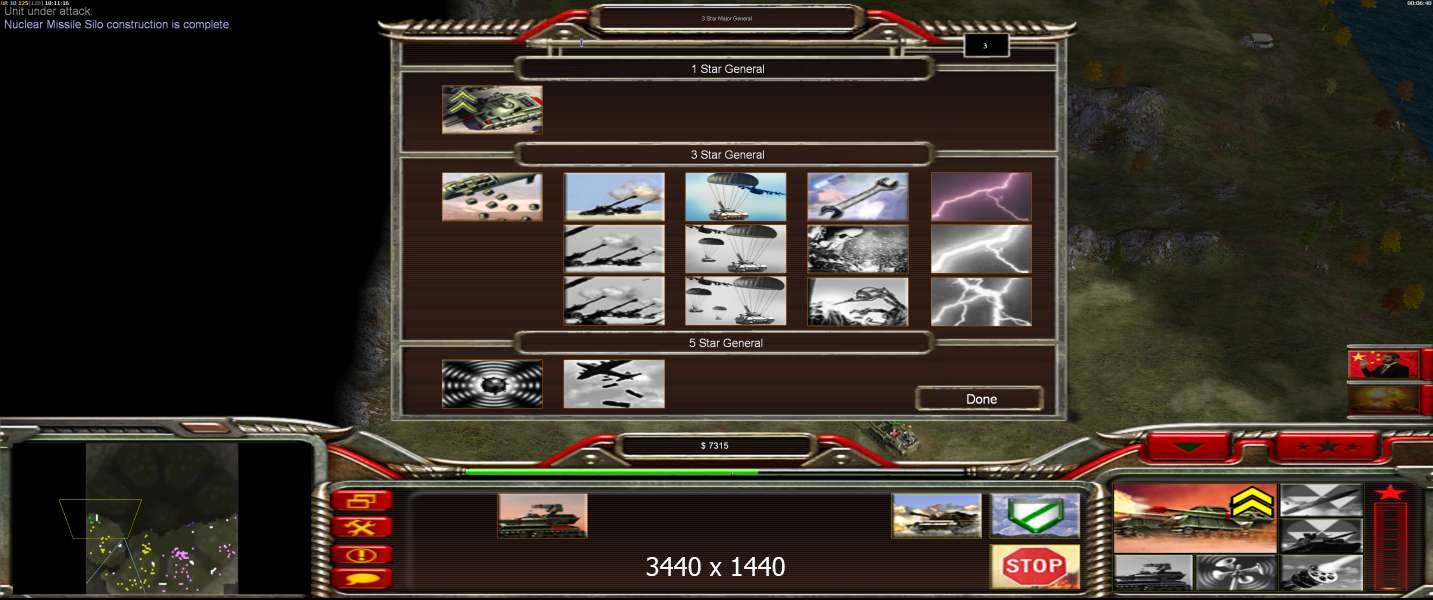The height and width of the screenshot is (600, 1433).
Task: Pick second-level Emergency Repair grayscale icon
Action: pyautogui.click(x=858, y=248)
